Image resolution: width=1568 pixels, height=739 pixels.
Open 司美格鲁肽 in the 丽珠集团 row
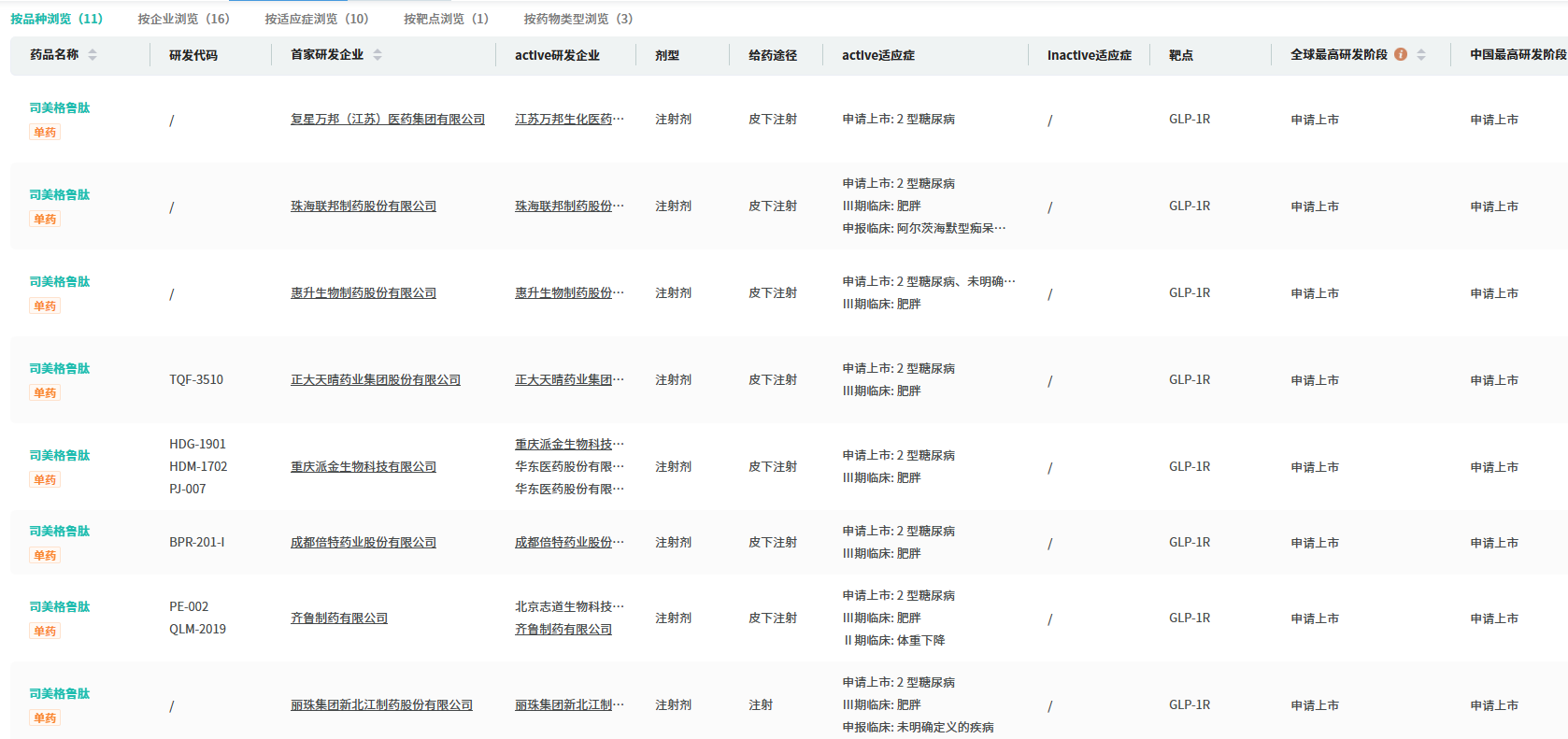[x=60, y=694]
